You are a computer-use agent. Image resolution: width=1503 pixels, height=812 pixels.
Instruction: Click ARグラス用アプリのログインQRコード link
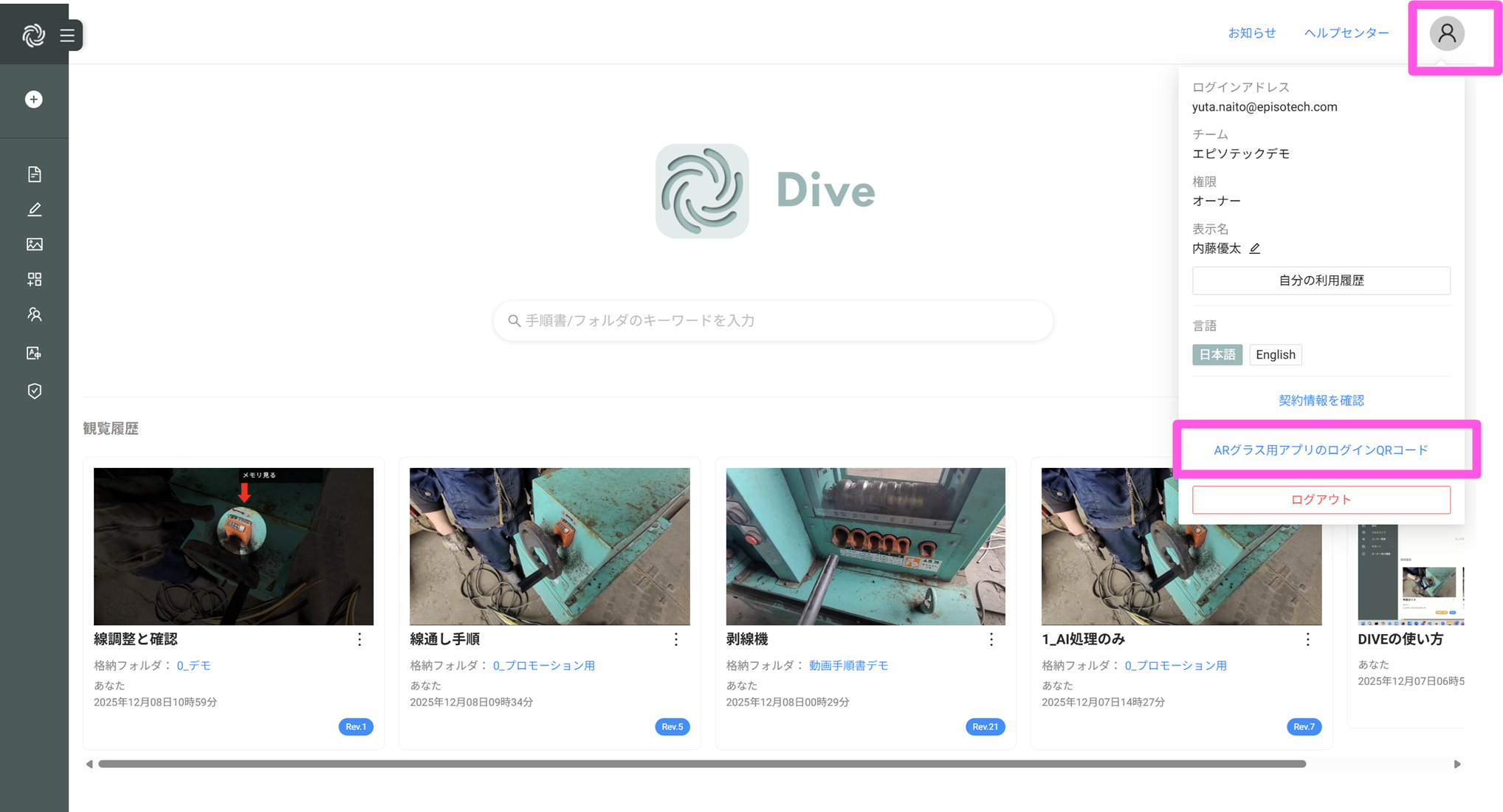point(1321,450)
